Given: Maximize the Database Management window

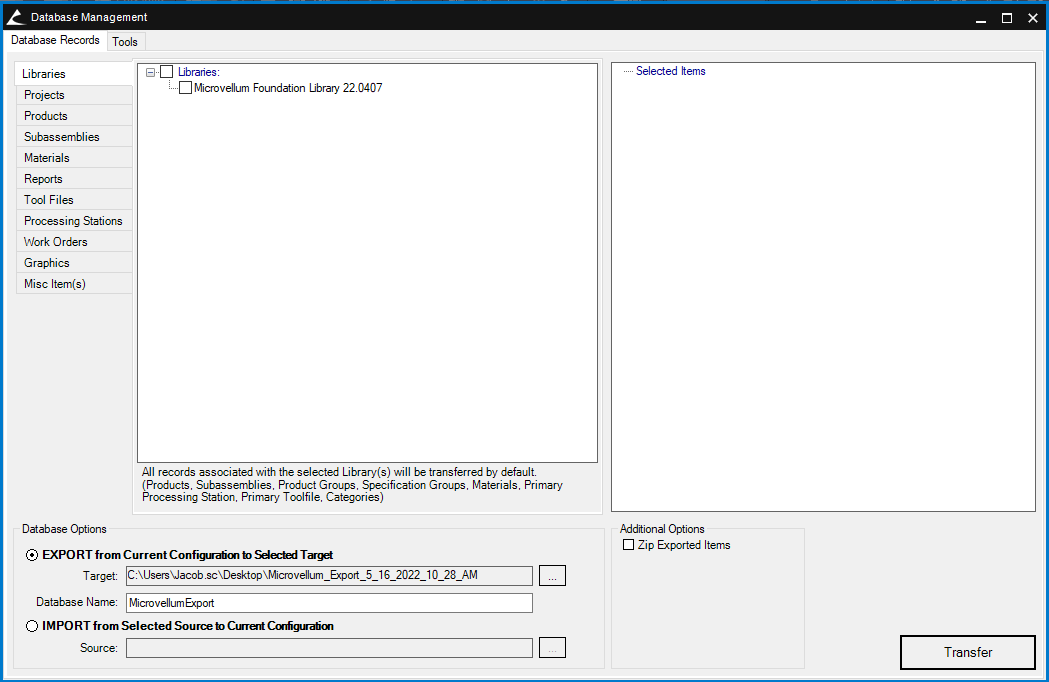Looking at the screenshot, I should [x=1007, y=17].
